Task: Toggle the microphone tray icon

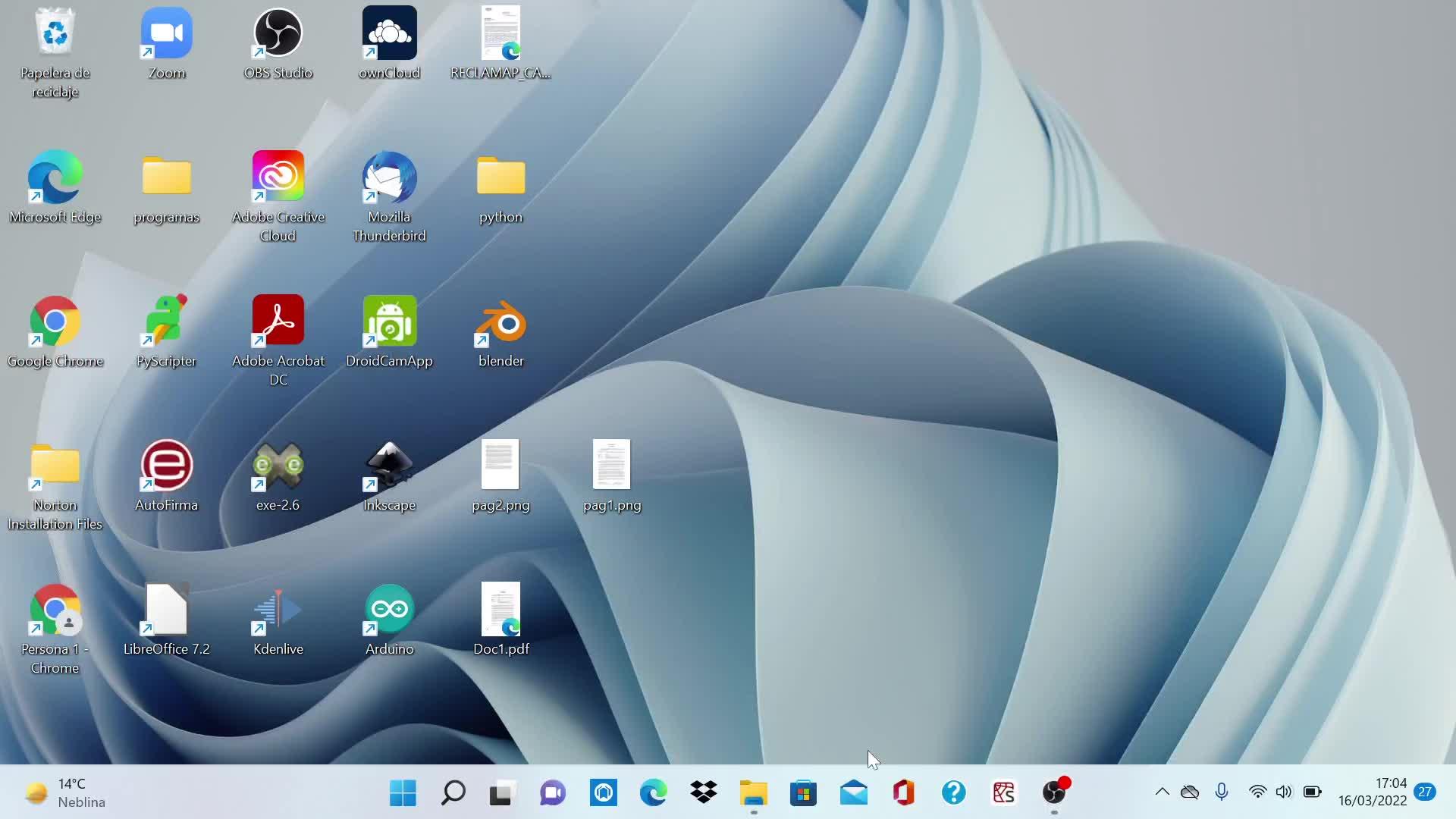Action: tap(1221, 792)
